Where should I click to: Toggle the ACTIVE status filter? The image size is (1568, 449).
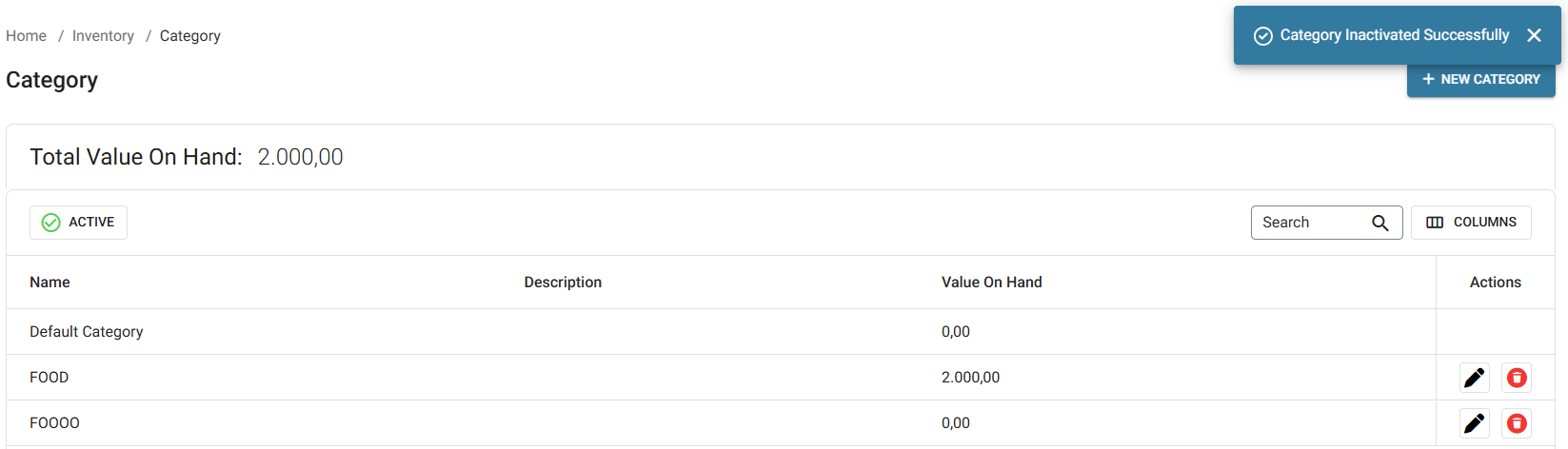click(78, 223)
